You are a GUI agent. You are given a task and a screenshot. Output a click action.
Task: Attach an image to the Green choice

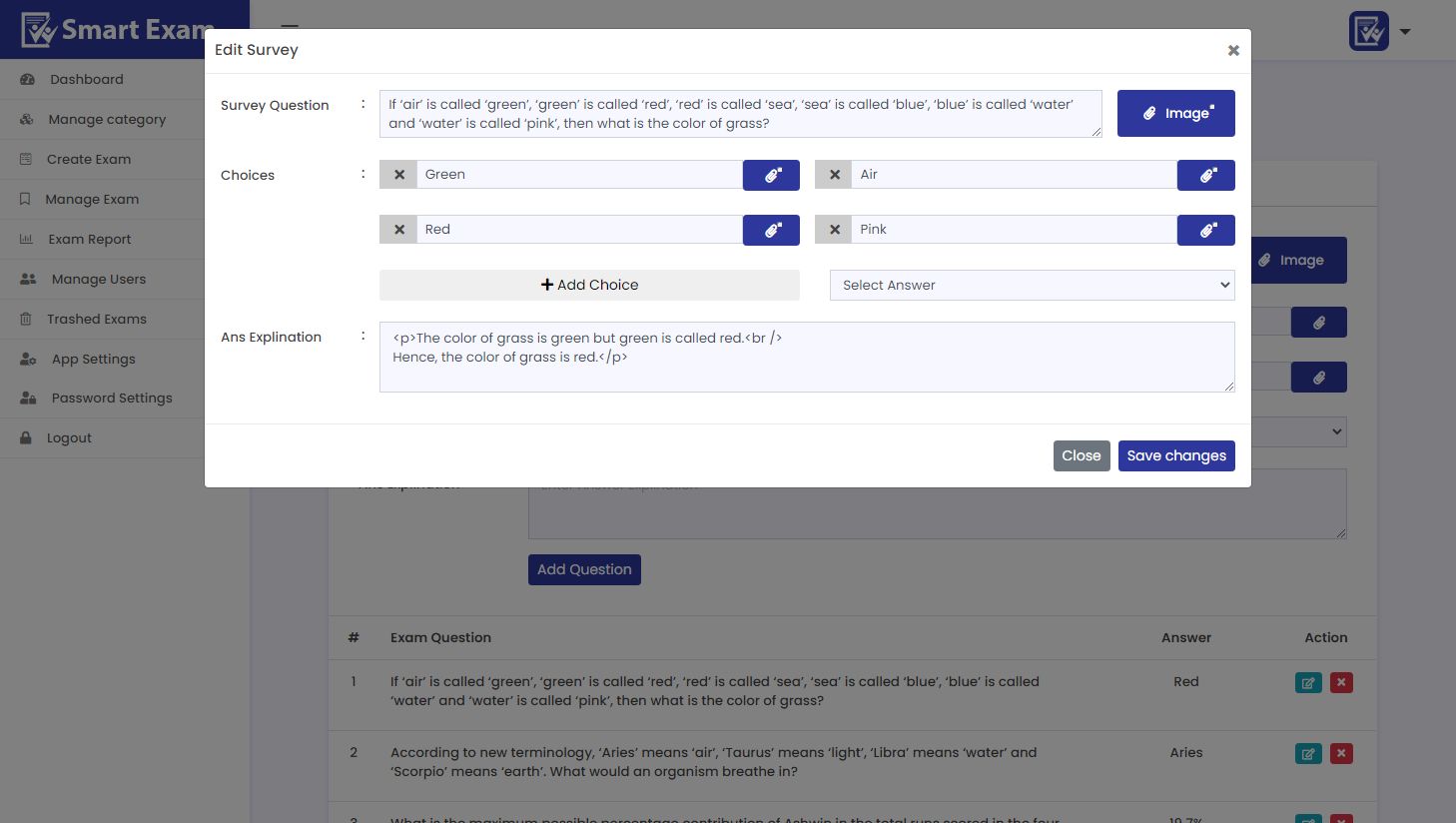point(771,175)
